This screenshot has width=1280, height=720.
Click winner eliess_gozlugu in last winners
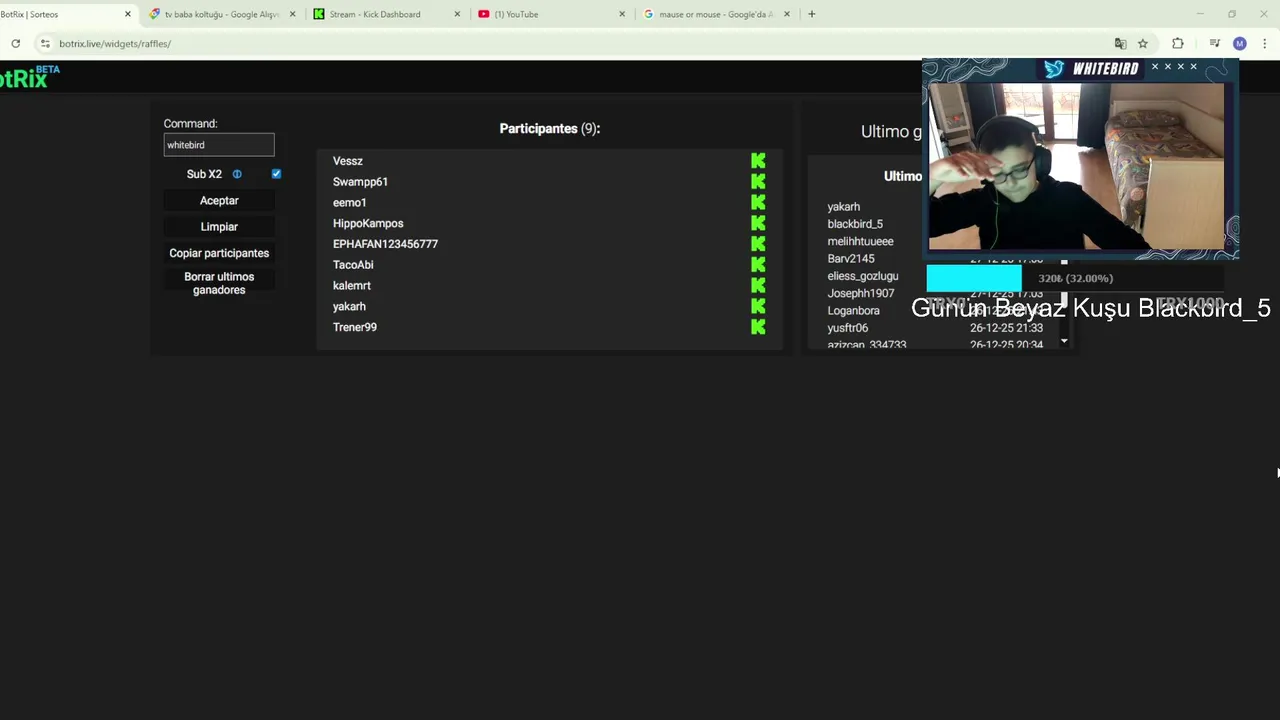point(863,276)
